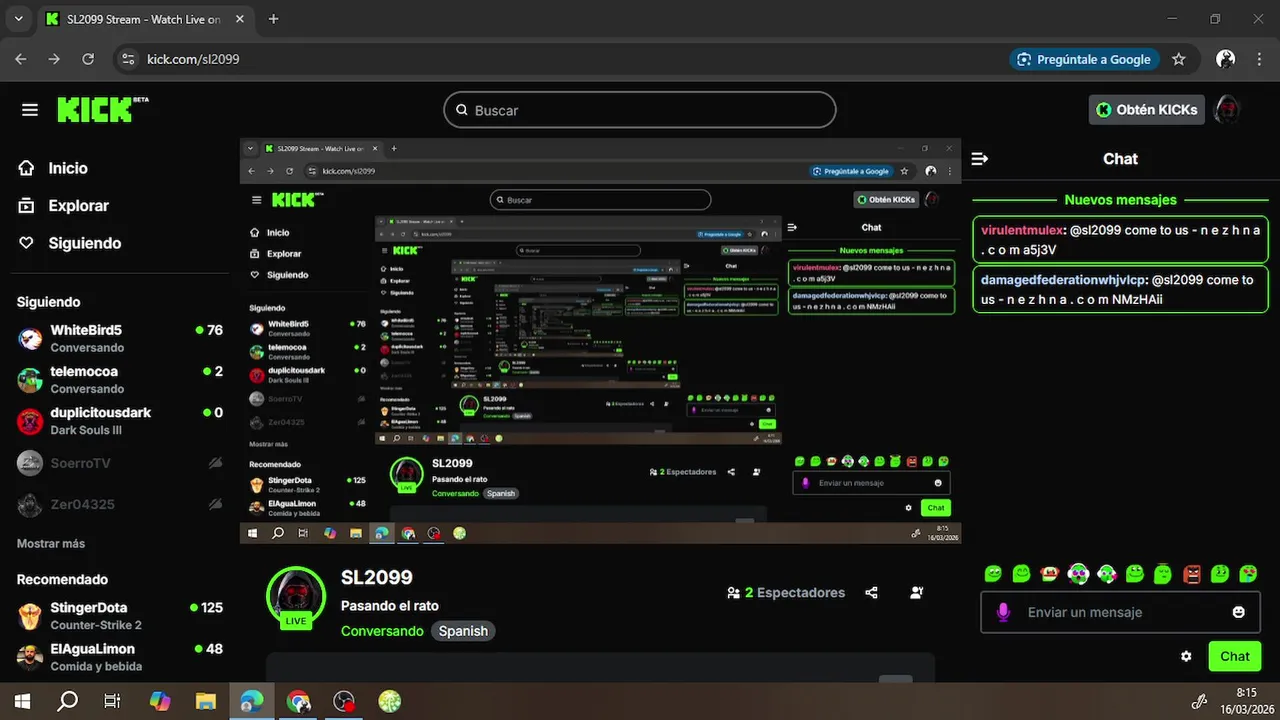Open the taskbar clock showing 8:15
The width and height of the screenshot is (1280, 720).
[1246, 700]
